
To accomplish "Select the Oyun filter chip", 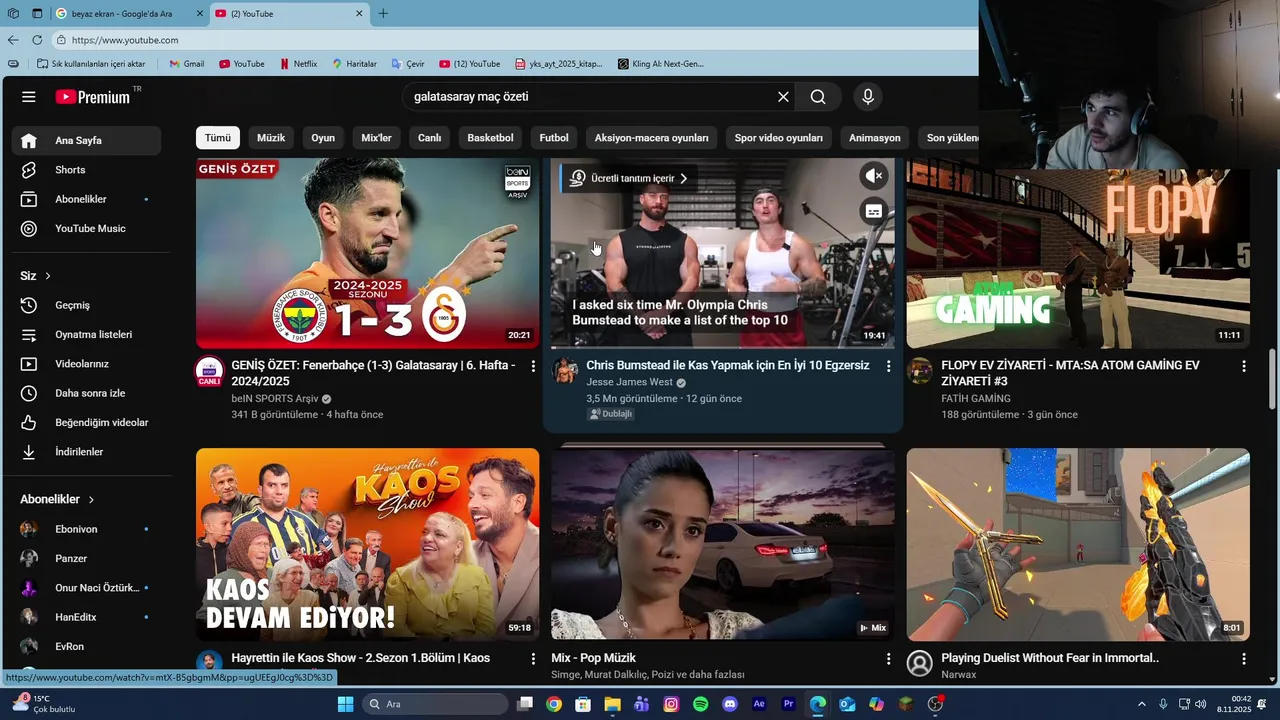I will click(323, 138).
